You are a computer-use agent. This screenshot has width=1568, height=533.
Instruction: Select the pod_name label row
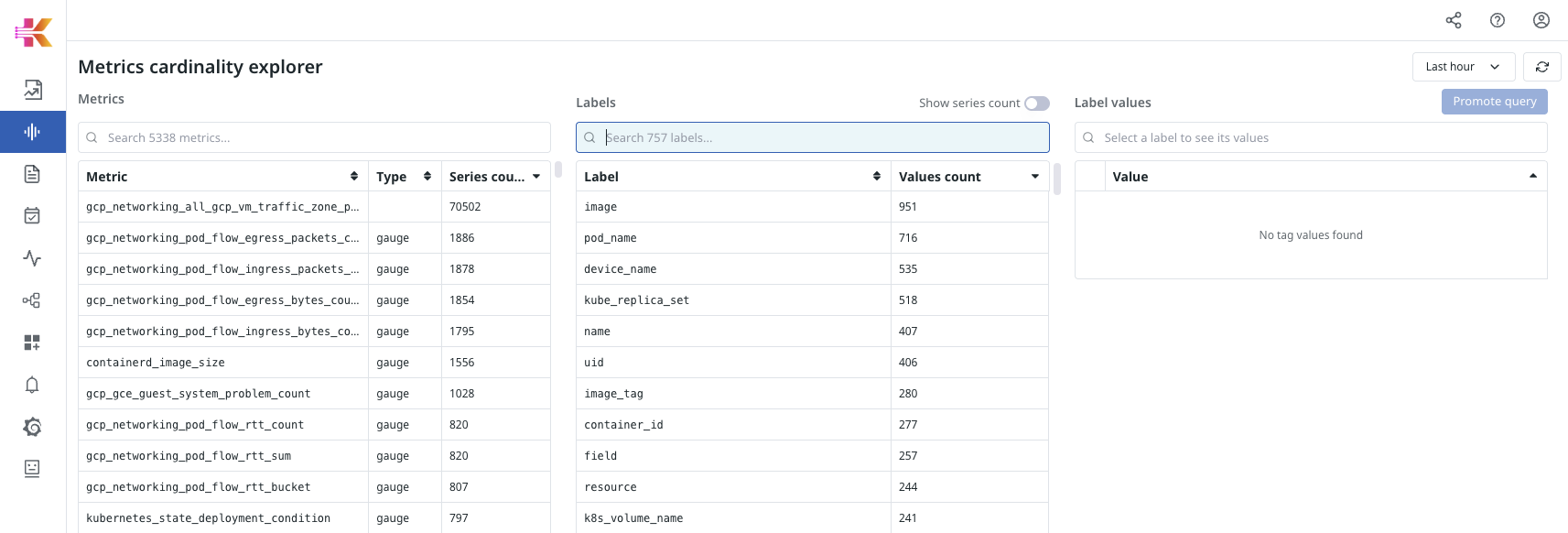[x=813, y=238]
